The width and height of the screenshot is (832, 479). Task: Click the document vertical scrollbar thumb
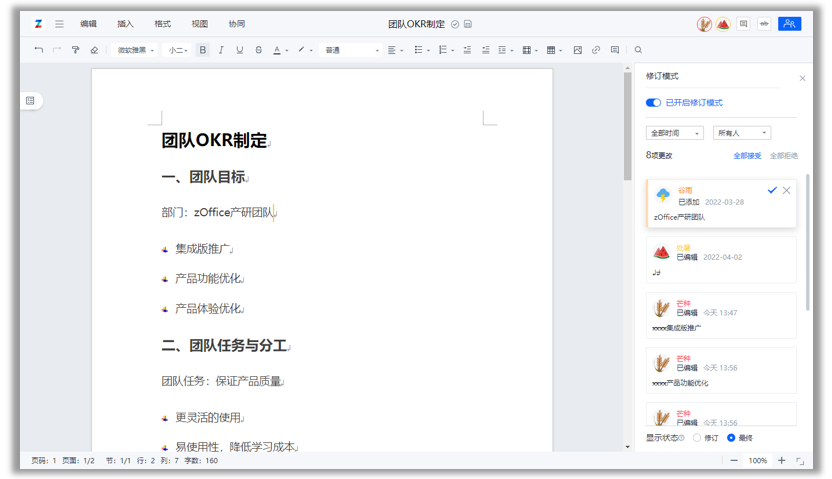(627, 126)
